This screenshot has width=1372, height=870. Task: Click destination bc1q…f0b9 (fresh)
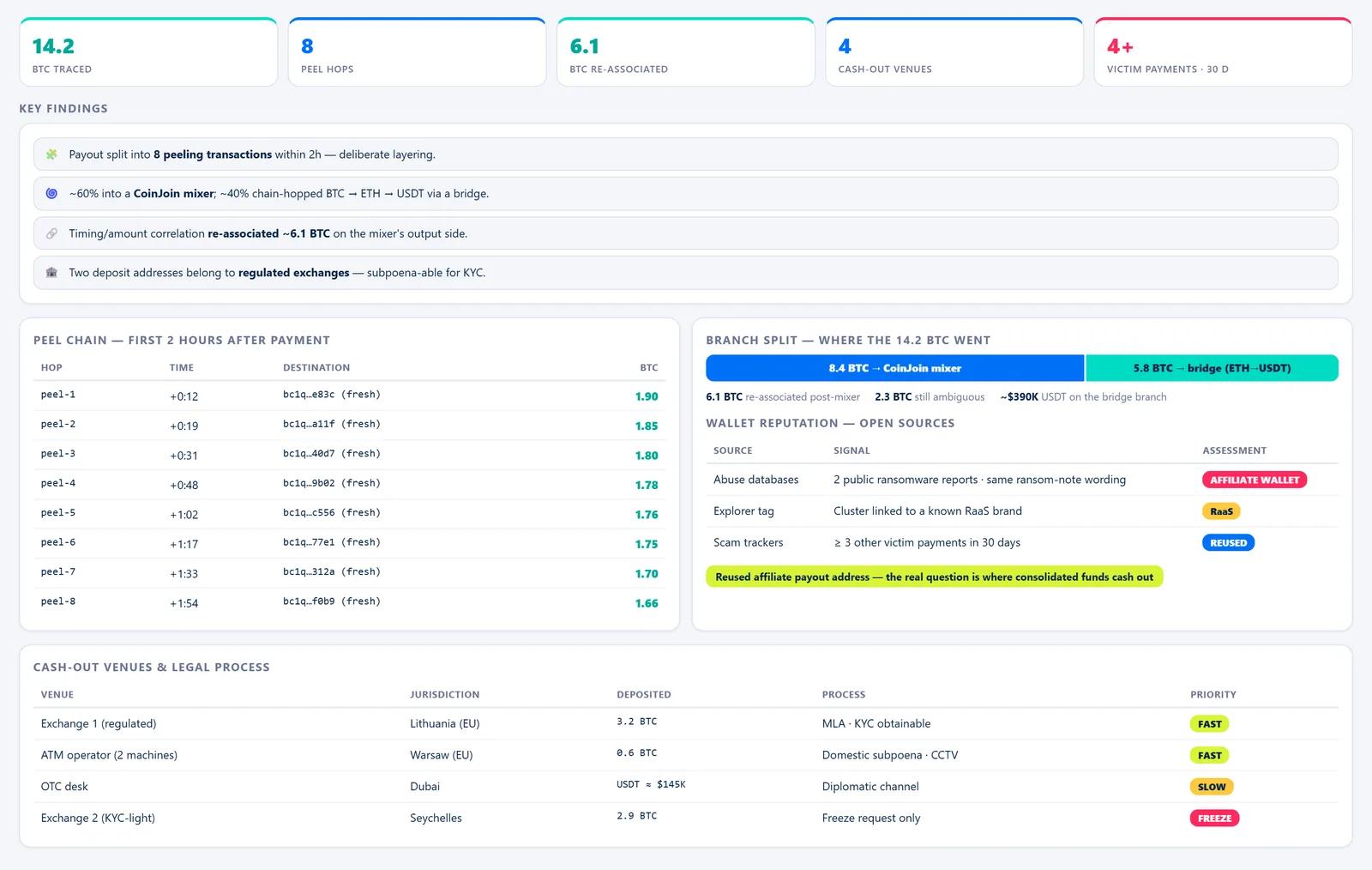point(332,601)
